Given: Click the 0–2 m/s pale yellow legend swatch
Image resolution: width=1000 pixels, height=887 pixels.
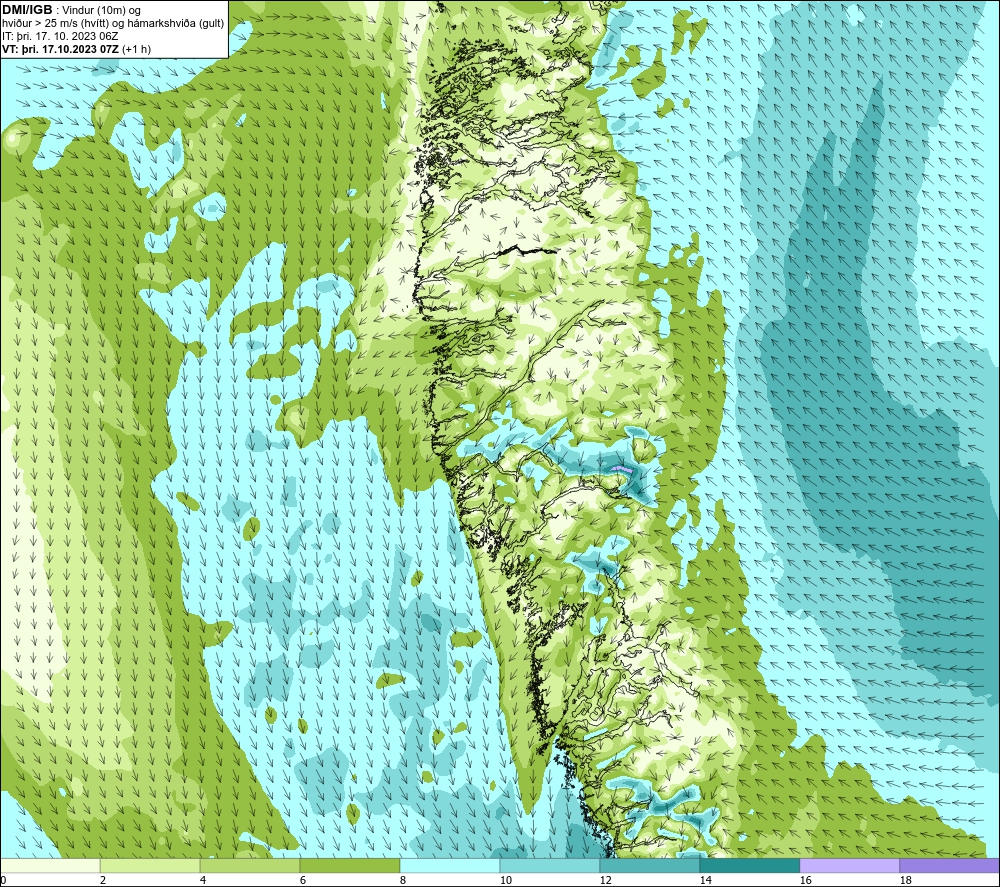Looking at the screenshot, I should pos(50,865).
